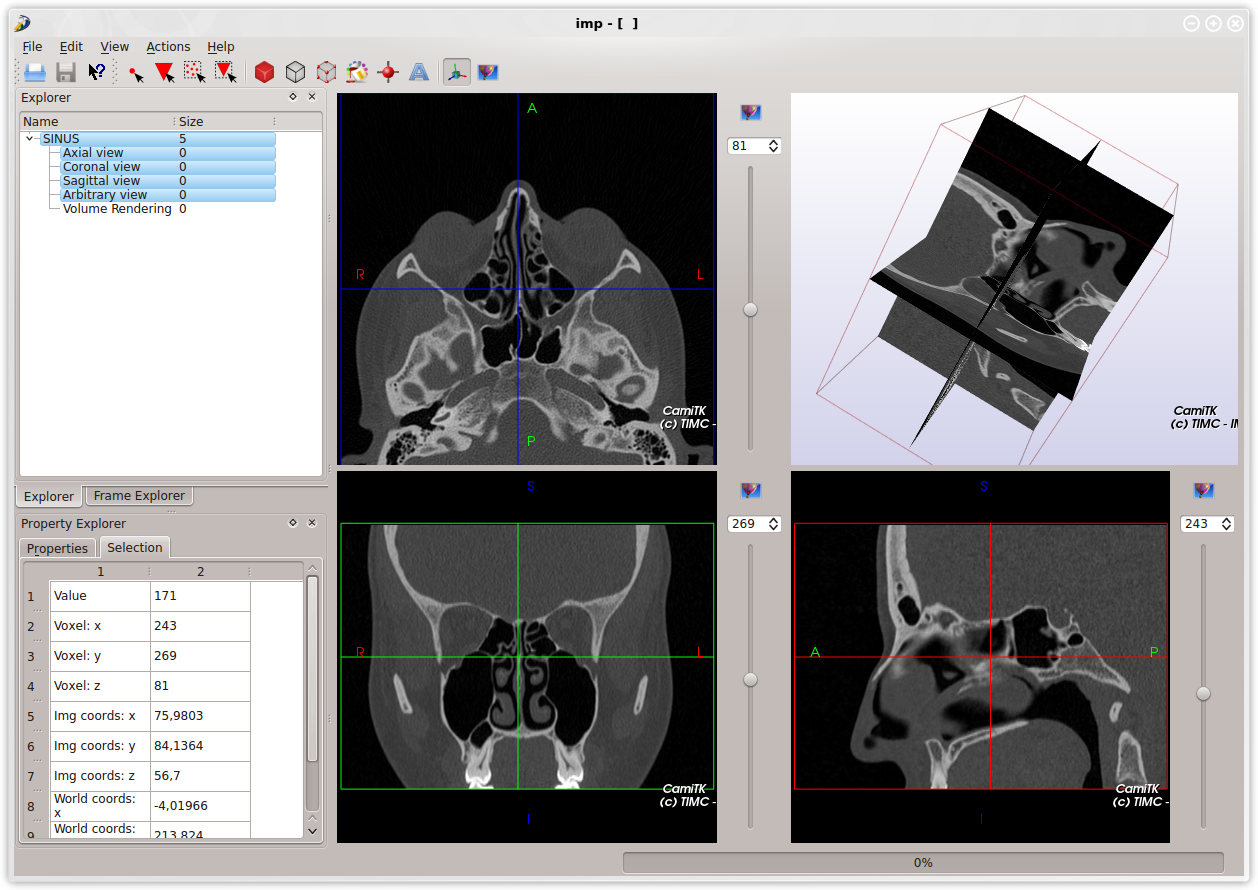Click the balloon screenshot icon beside axial view
The width and height of the screenshot is (1258, 890).
point(751,113)
